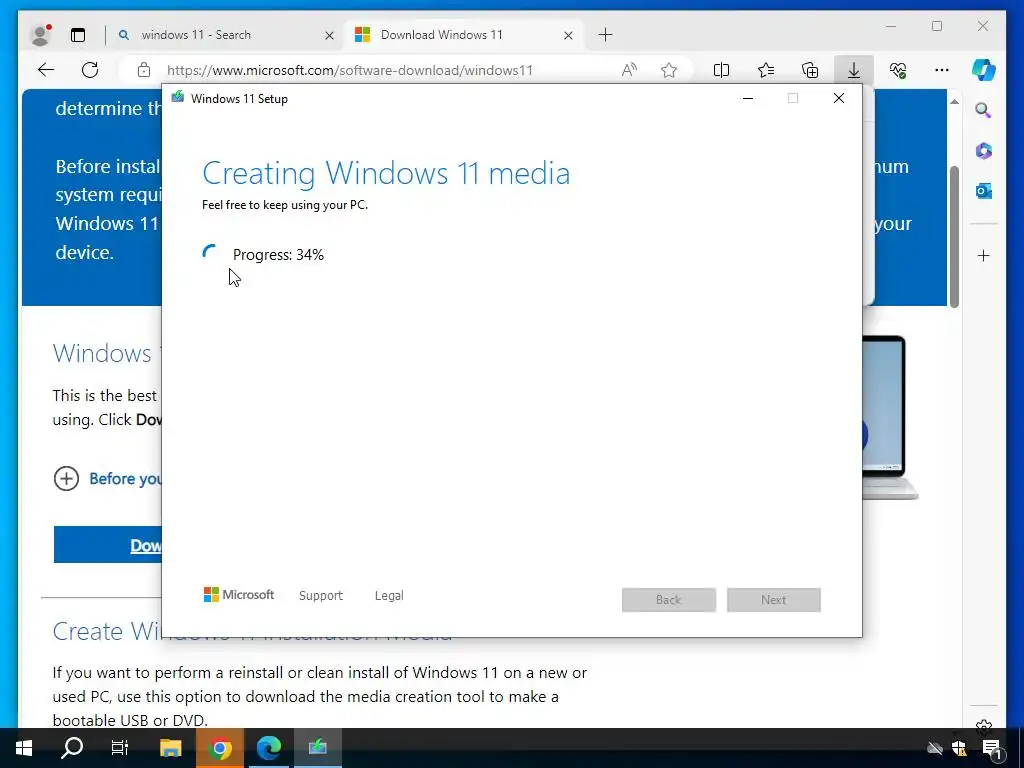Viewport: 1024px width, 768px height.
Task: View site information lock icon
Action: (x=144, y=70)
